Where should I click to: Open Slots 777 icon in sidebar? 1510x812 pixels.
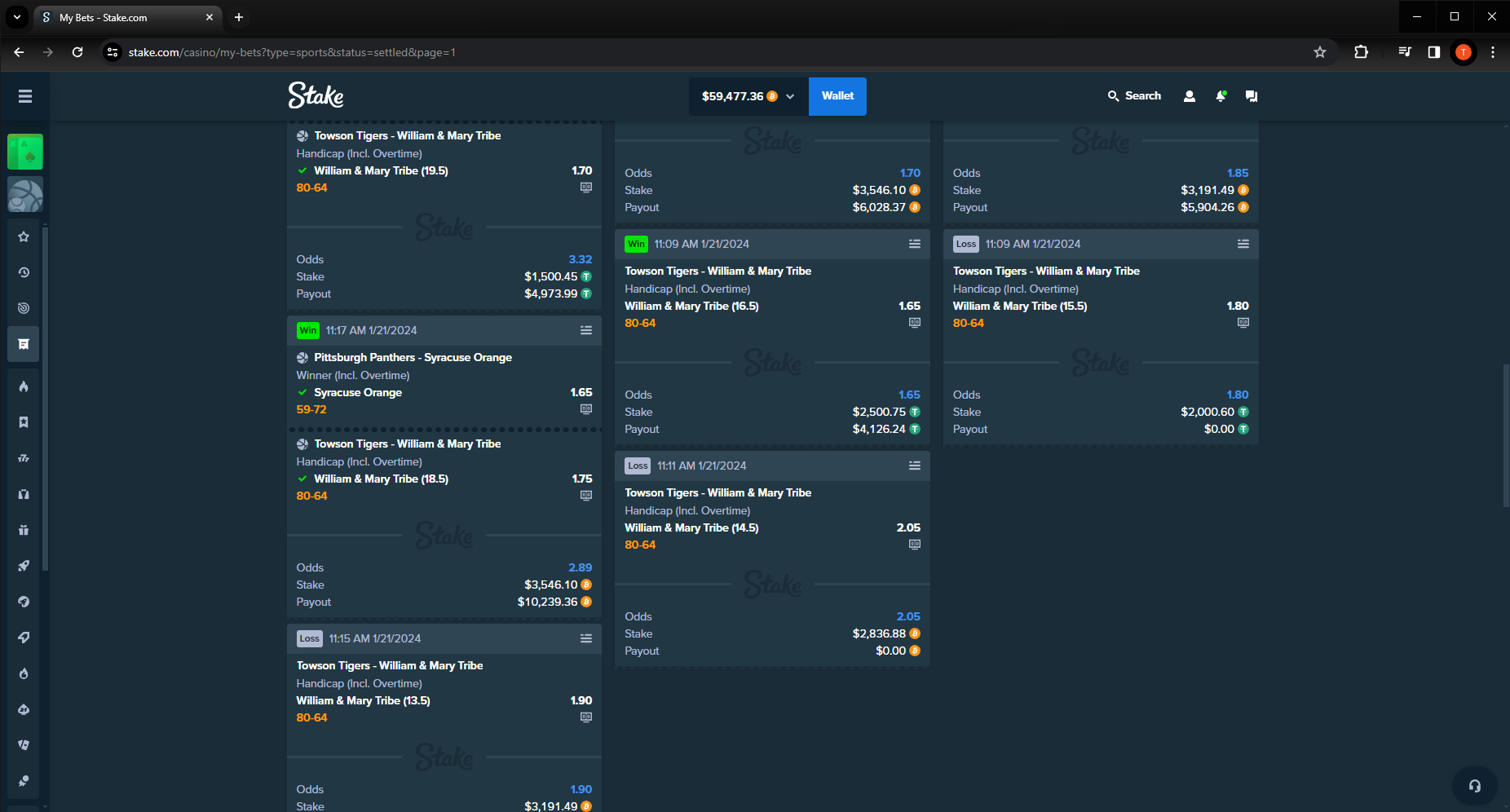pyautogui.click(x=24, y=458)
